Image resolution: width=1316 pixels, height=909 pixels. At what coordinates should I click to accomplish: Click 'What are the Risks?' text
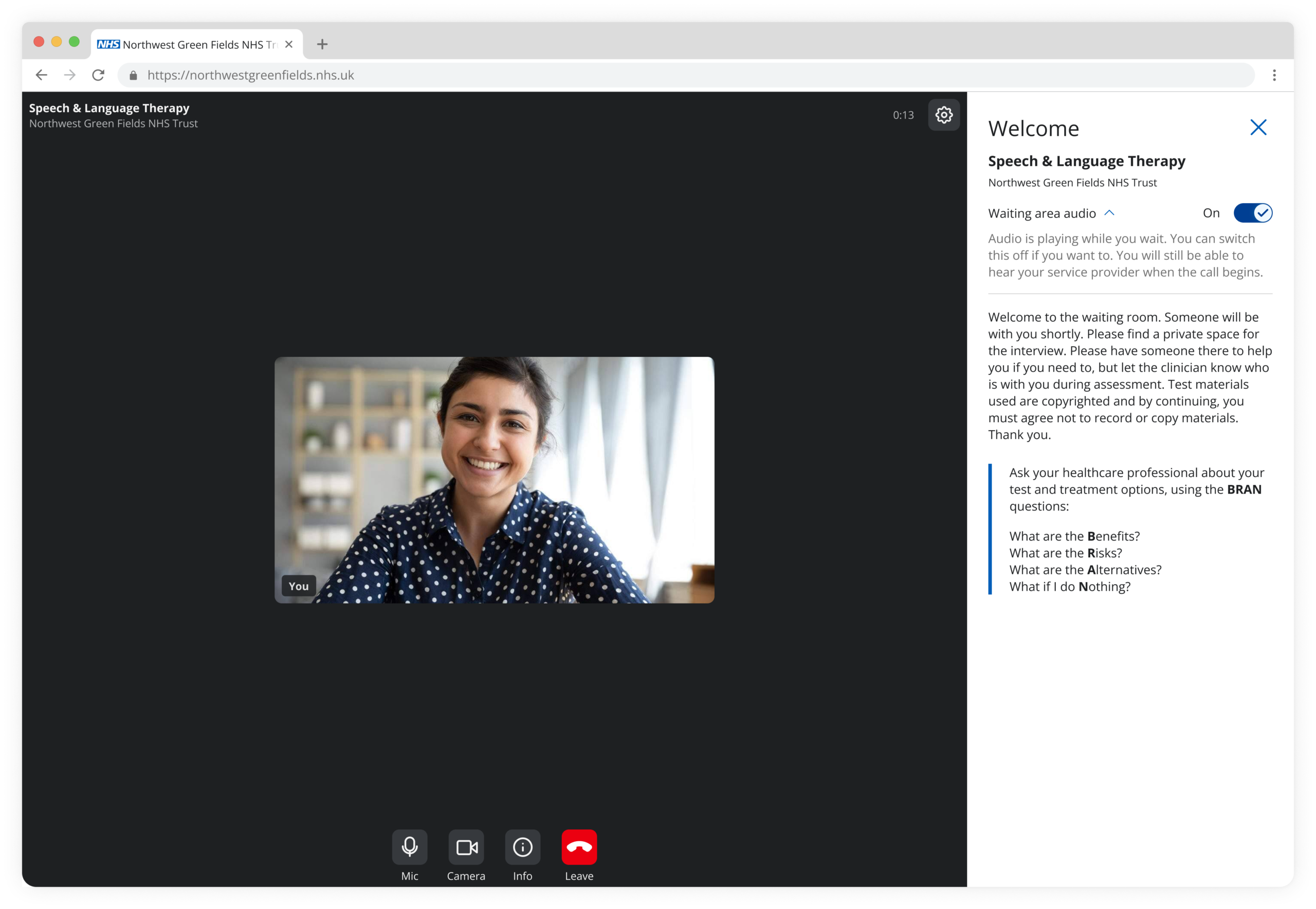[1066, 553]
